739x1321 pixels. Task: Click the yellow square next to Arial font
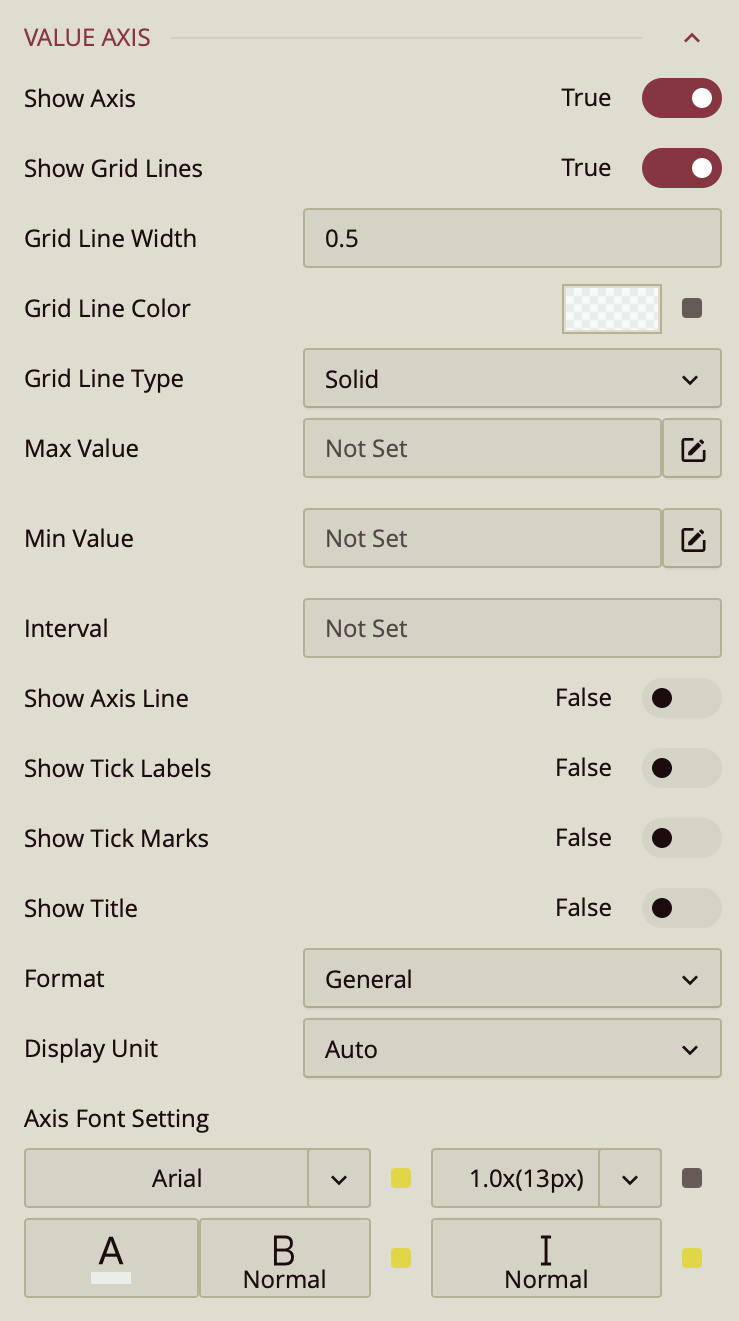pyautogui.click(x=401, y=1178)
